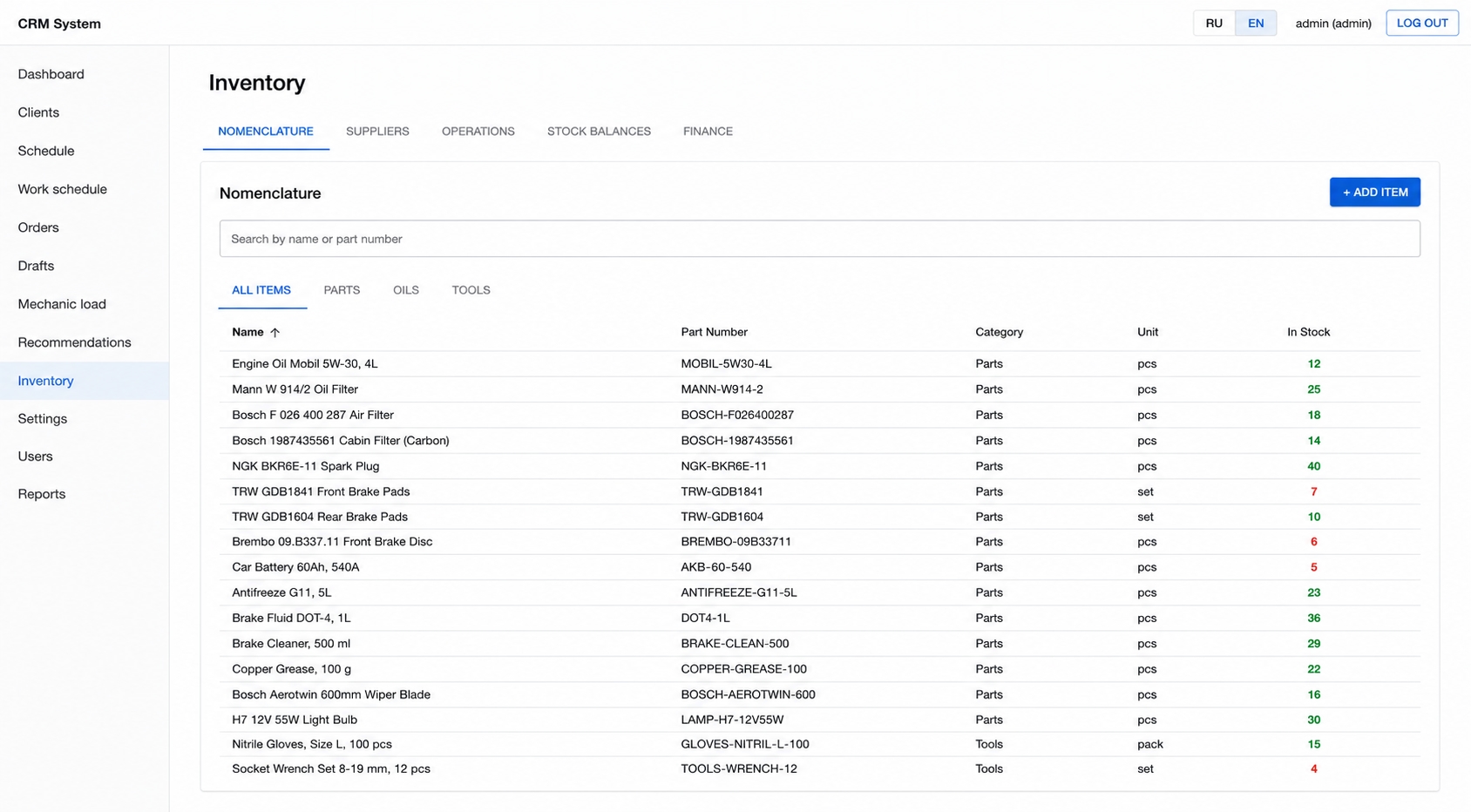Select Antifreeze G11, 5L row
This screenshot has width=1471, height=812.
coord(819,592)
